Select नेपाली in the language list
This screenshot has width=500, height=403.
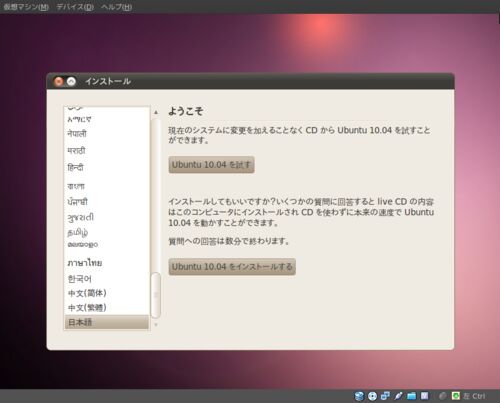[106, 134]
